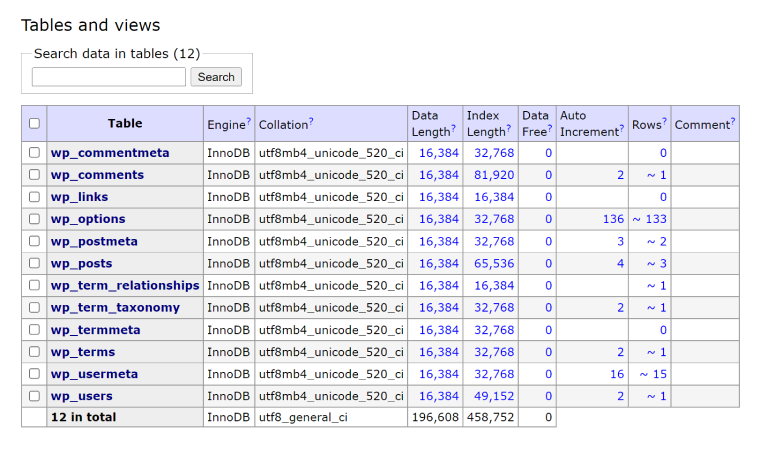Viewport: 760px width, 451px height.
Task: Open the wp_users table
Action: click(81, 396)
